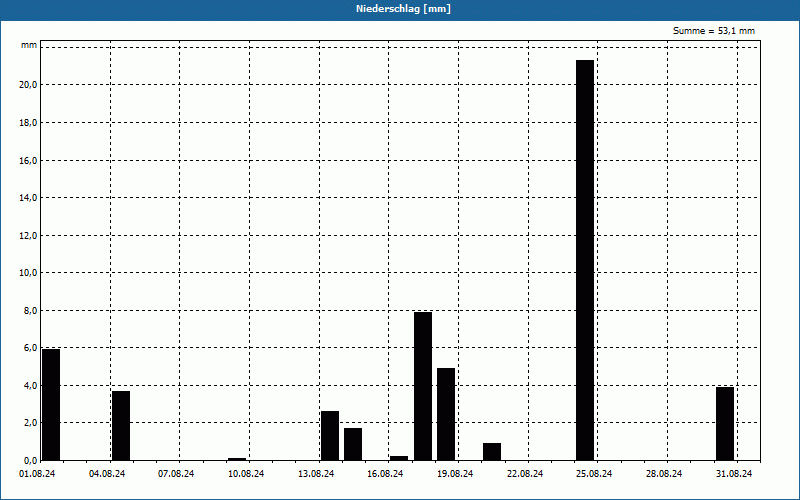800x500 pixels.
Task: Click the Summe = 53,1 mm label
Action: [714, 31]
